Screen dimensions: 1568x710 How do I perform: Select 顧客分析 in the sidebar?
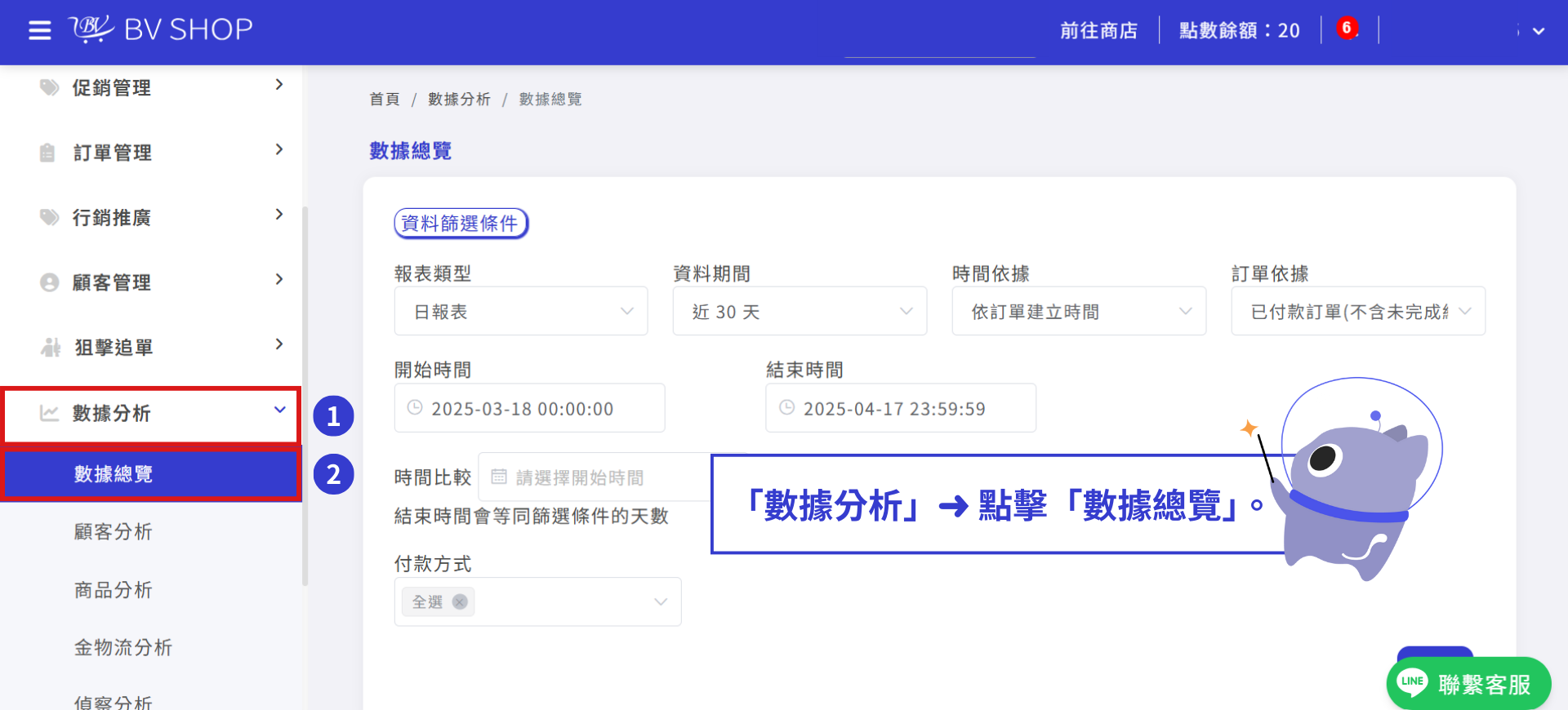click(114, 531)
